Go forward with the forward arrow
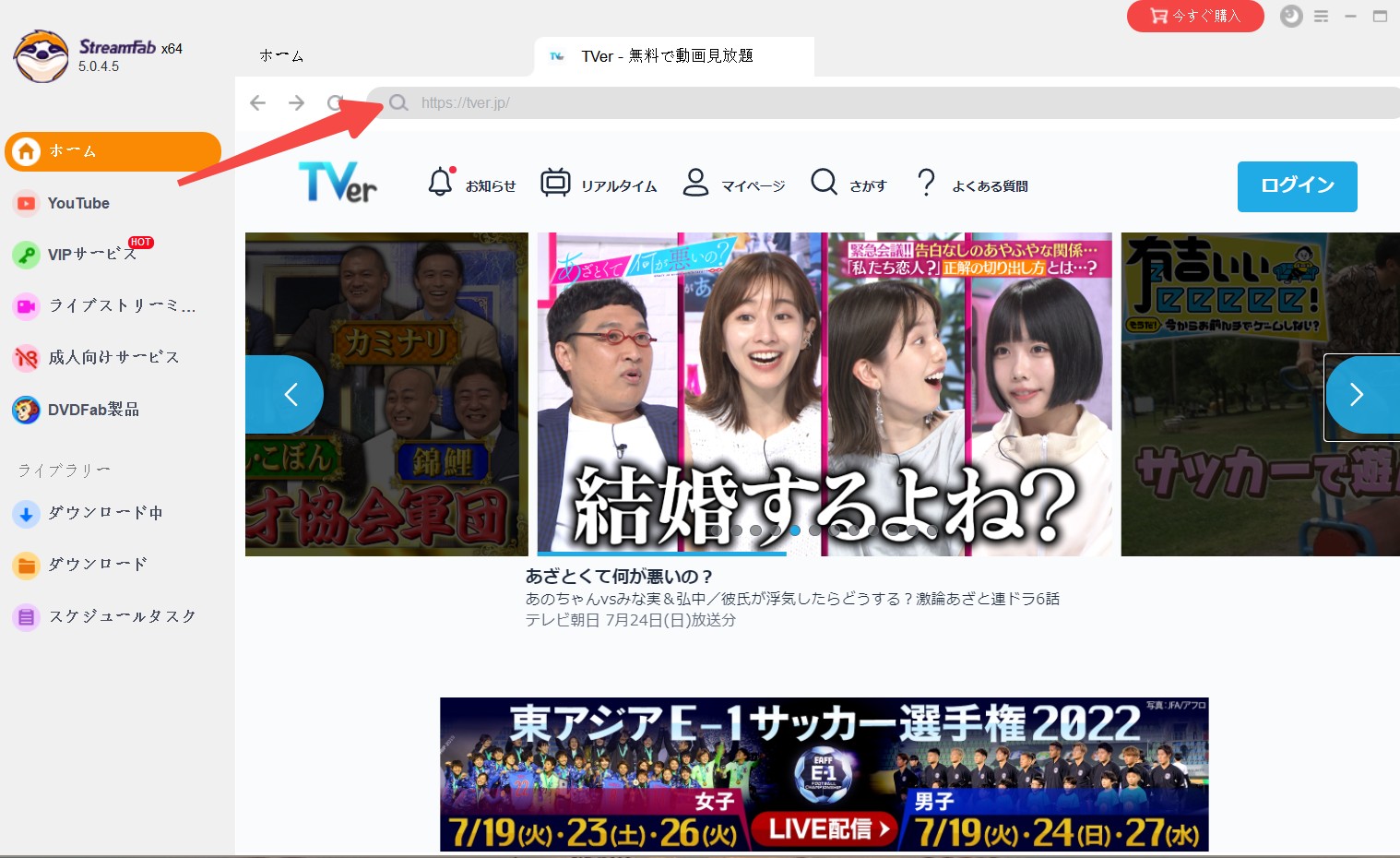 [296, 102]
